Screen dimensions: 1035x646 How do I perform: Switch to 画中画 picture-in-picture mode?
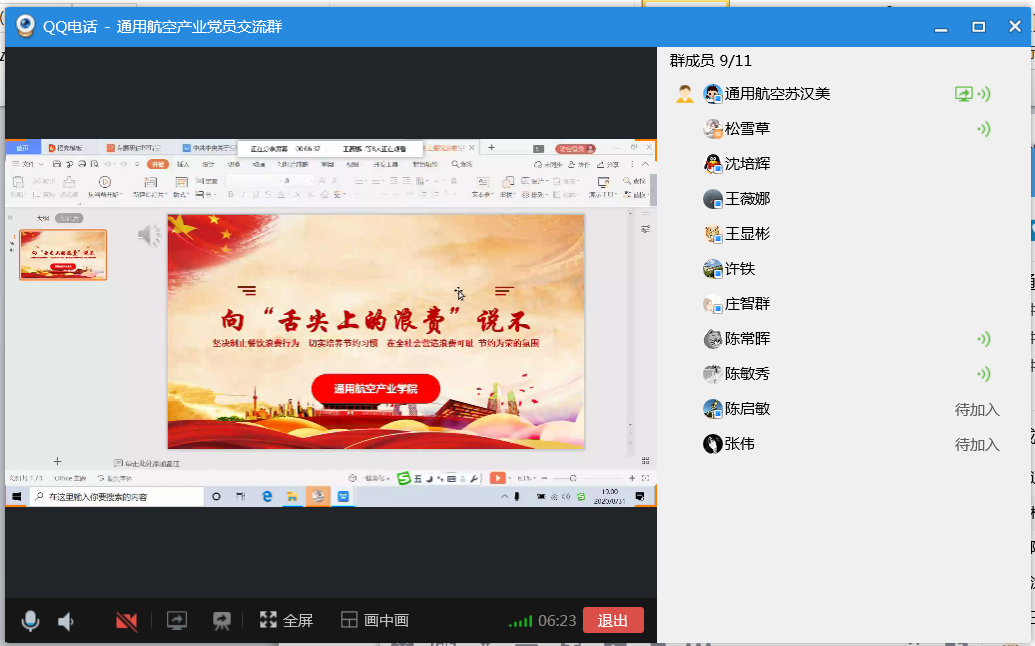(x=375, y=621)
